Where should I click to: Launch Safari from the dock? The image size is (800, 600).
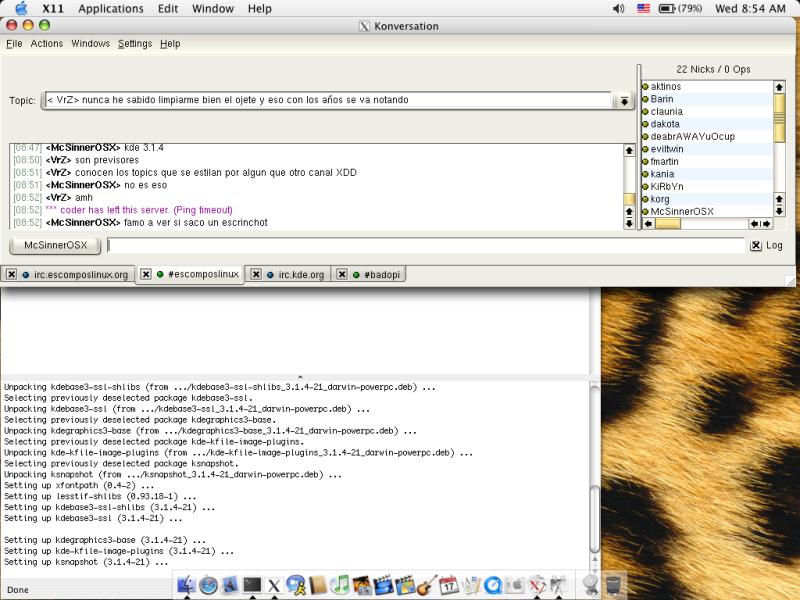point(208,585)
